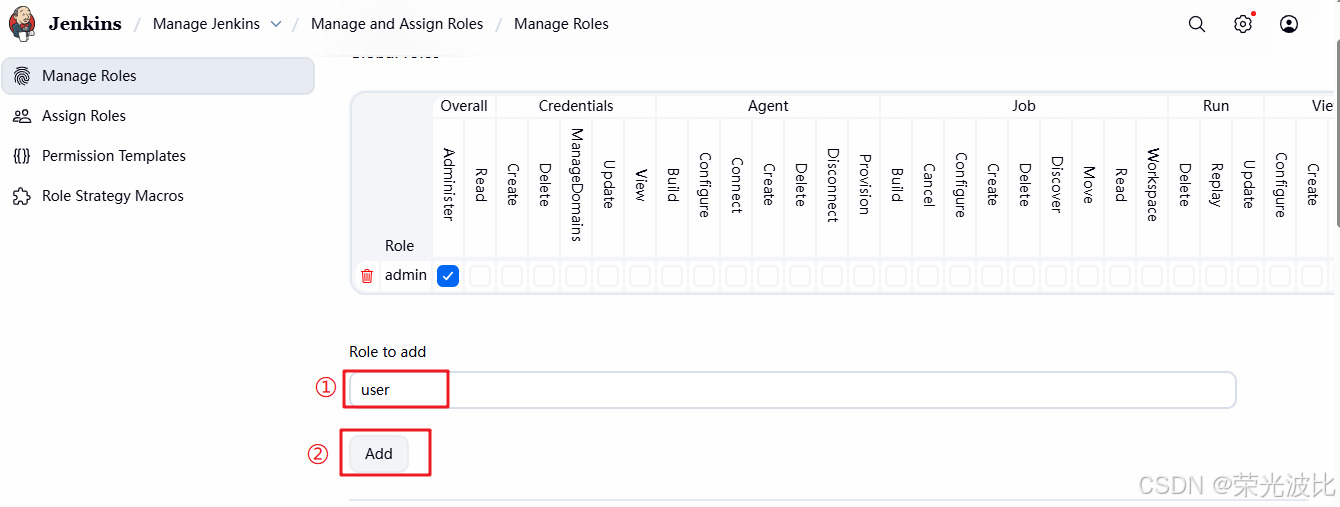Tick Job Create for admin
Screen dimensions: 1340x507
(992, 276)
